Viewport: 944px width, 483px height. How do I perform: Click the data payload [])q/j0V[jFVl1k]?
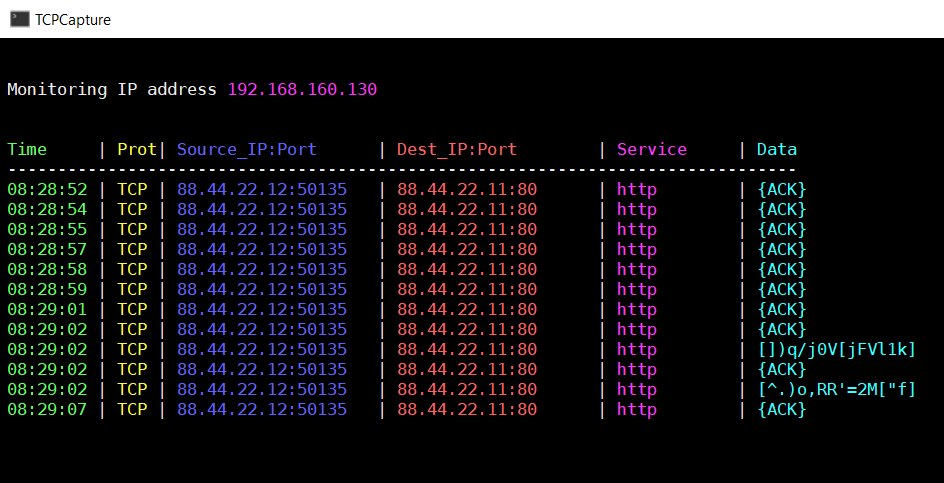point(837,349)
